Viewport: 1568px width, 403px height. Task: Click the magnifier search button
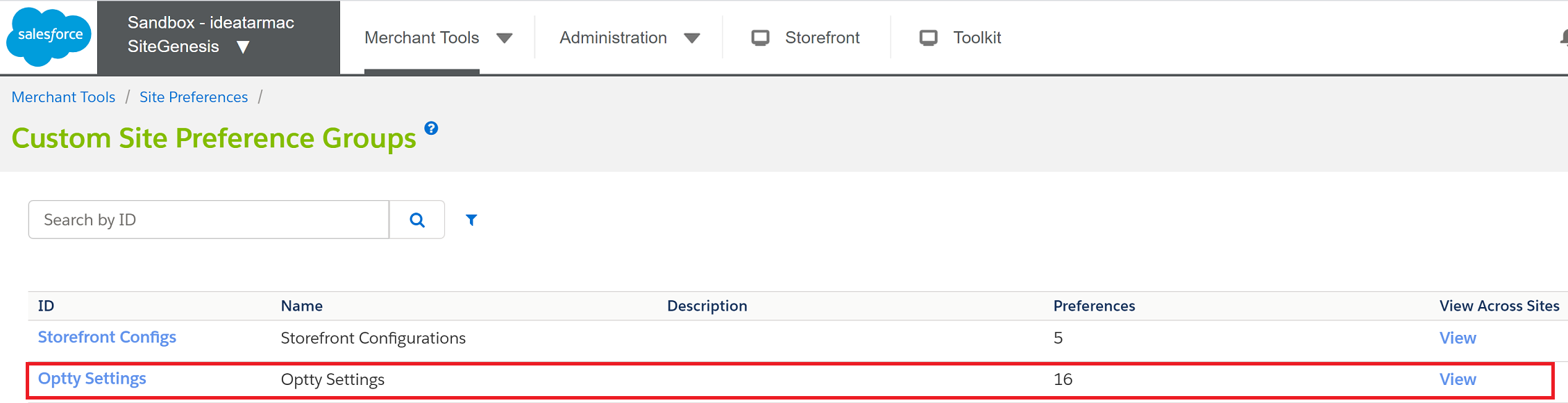tap(417, 220)
